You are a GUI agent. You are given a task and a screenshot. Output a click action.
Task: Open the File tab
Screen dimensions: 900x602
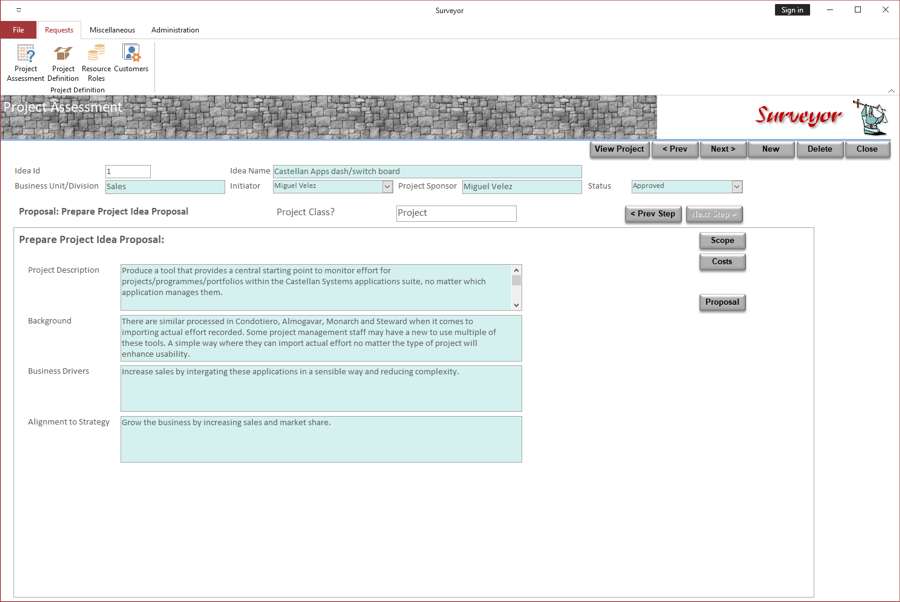[18, 30]
